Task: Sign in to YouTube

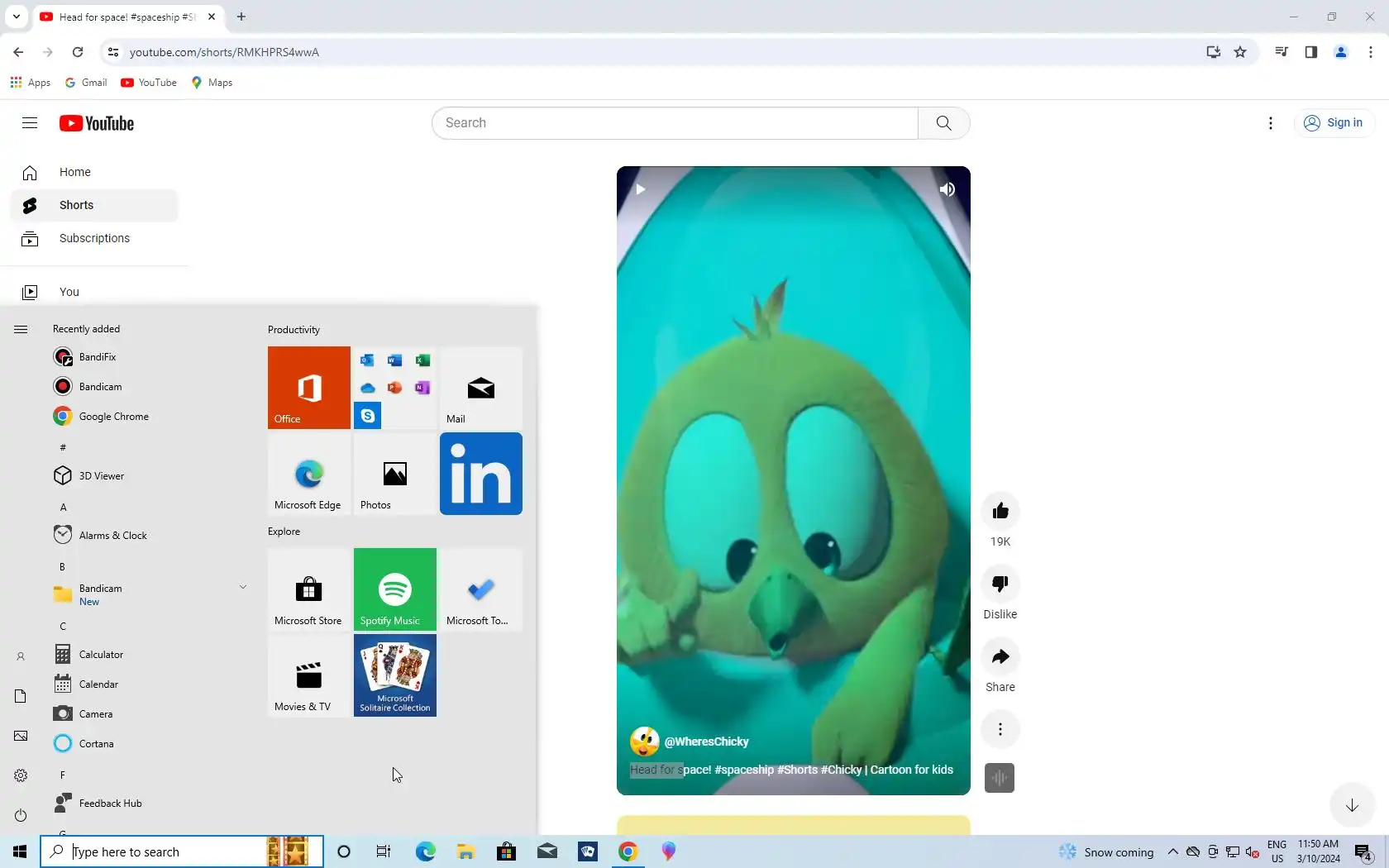Action: click(x=1333, y=123)
